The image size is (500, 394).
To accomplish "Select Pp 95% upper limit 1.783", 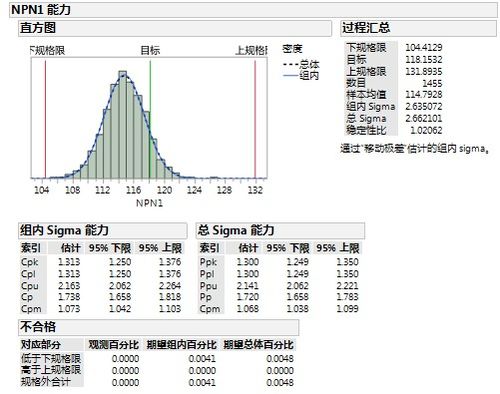I will tap(347, 297).
